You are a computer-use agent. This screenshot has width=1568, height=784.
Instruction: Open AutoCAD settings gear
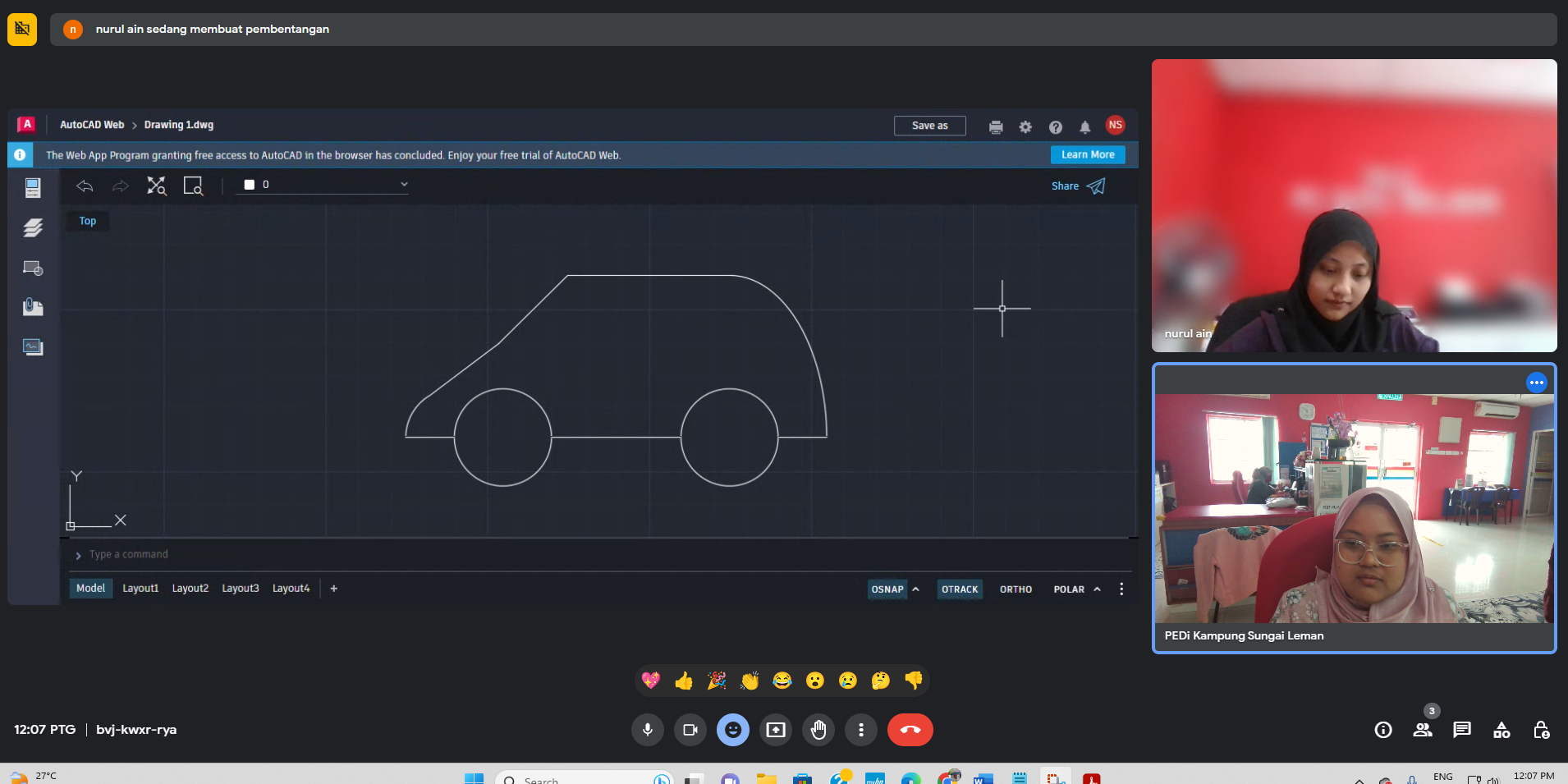[x=1025, y=127]
